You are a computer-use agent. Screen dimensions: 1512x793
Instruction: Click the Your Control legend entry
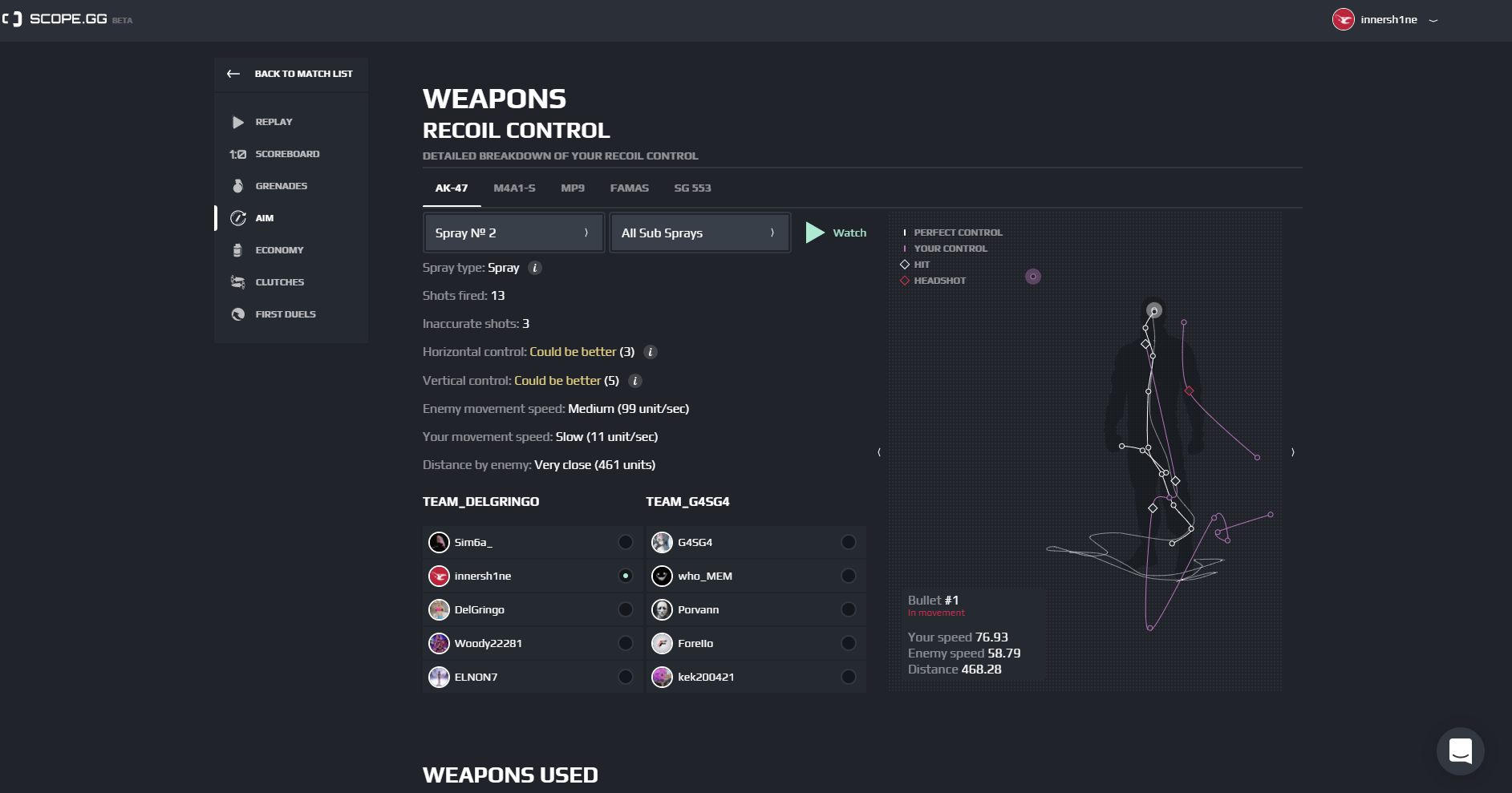[946, 249]
